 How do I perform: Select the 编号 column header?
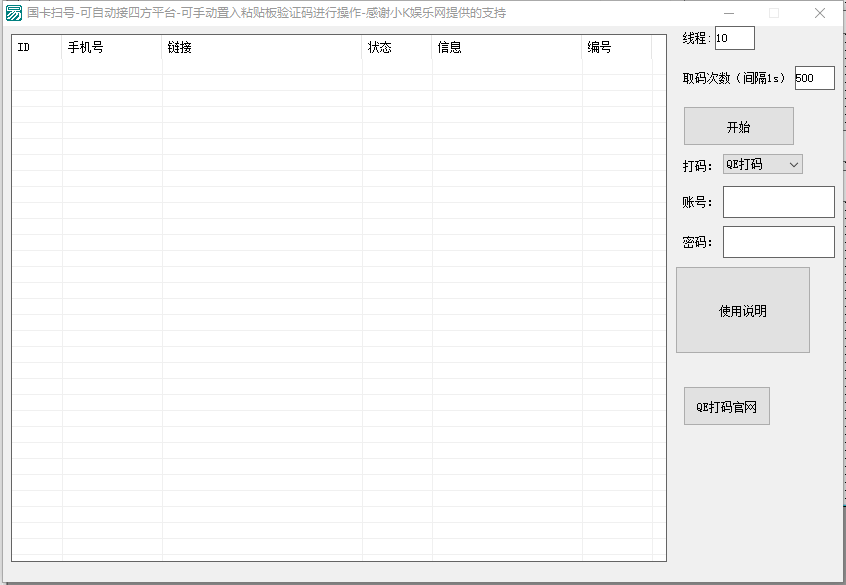(x=616, y=47)
